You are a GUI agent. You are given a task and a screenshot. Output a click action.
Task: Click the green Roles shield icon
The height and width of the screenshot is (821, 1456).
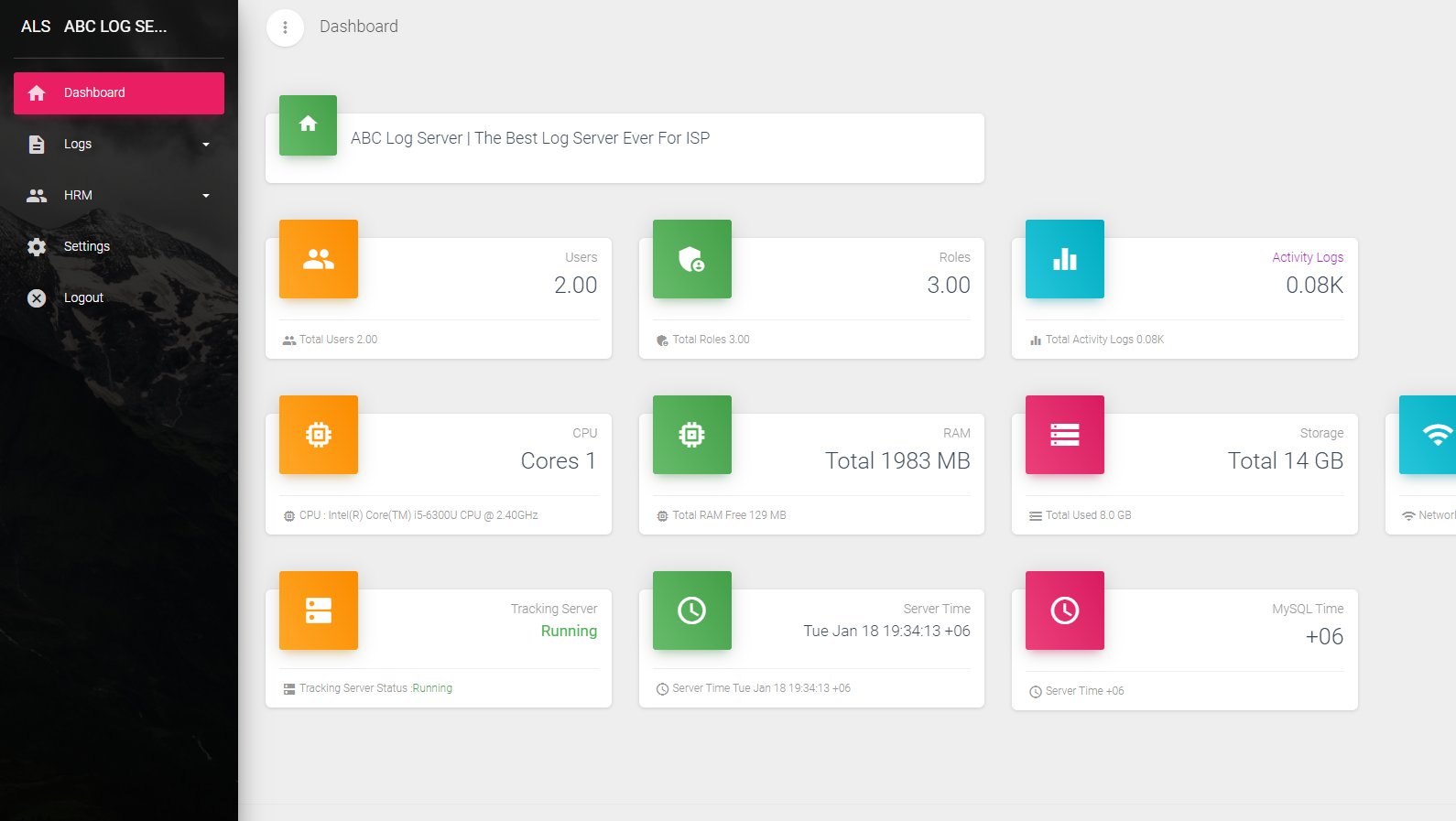[692, 259]
